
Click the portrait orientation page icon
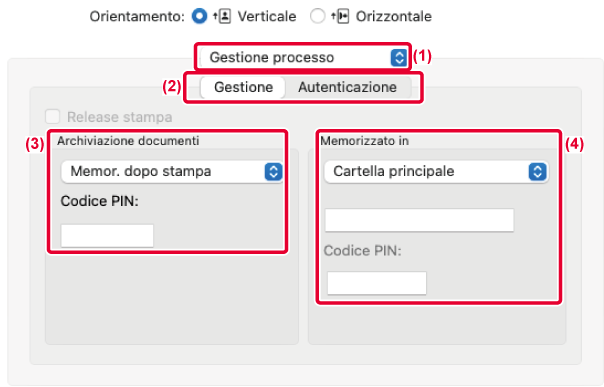click(222, 17)
